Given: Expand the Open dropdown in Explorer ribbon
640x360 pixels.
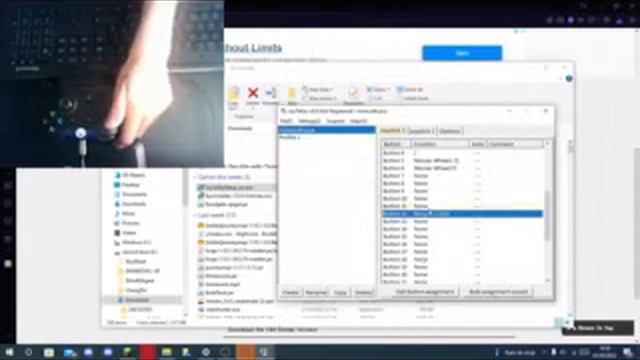Looking at the screenshot, I should 378,89.
